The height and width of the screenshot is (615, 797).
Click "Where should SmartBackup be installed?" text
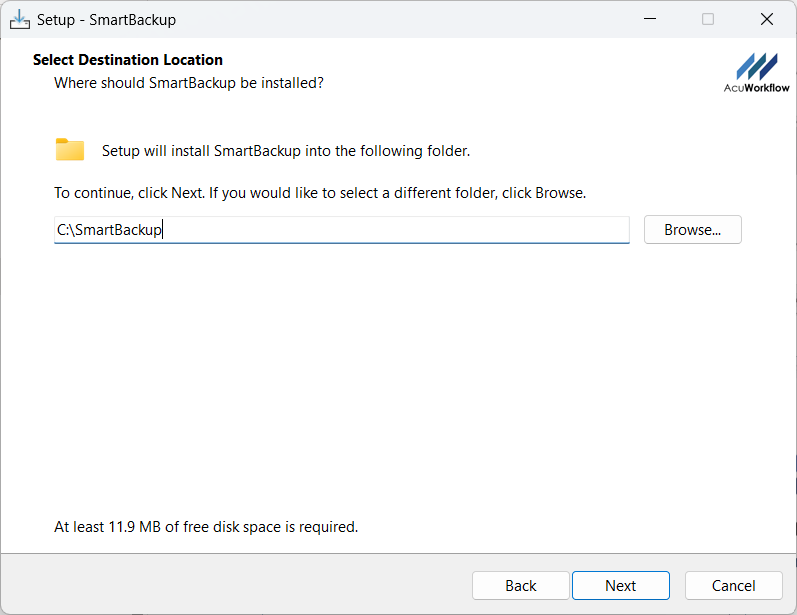[188, 82]
